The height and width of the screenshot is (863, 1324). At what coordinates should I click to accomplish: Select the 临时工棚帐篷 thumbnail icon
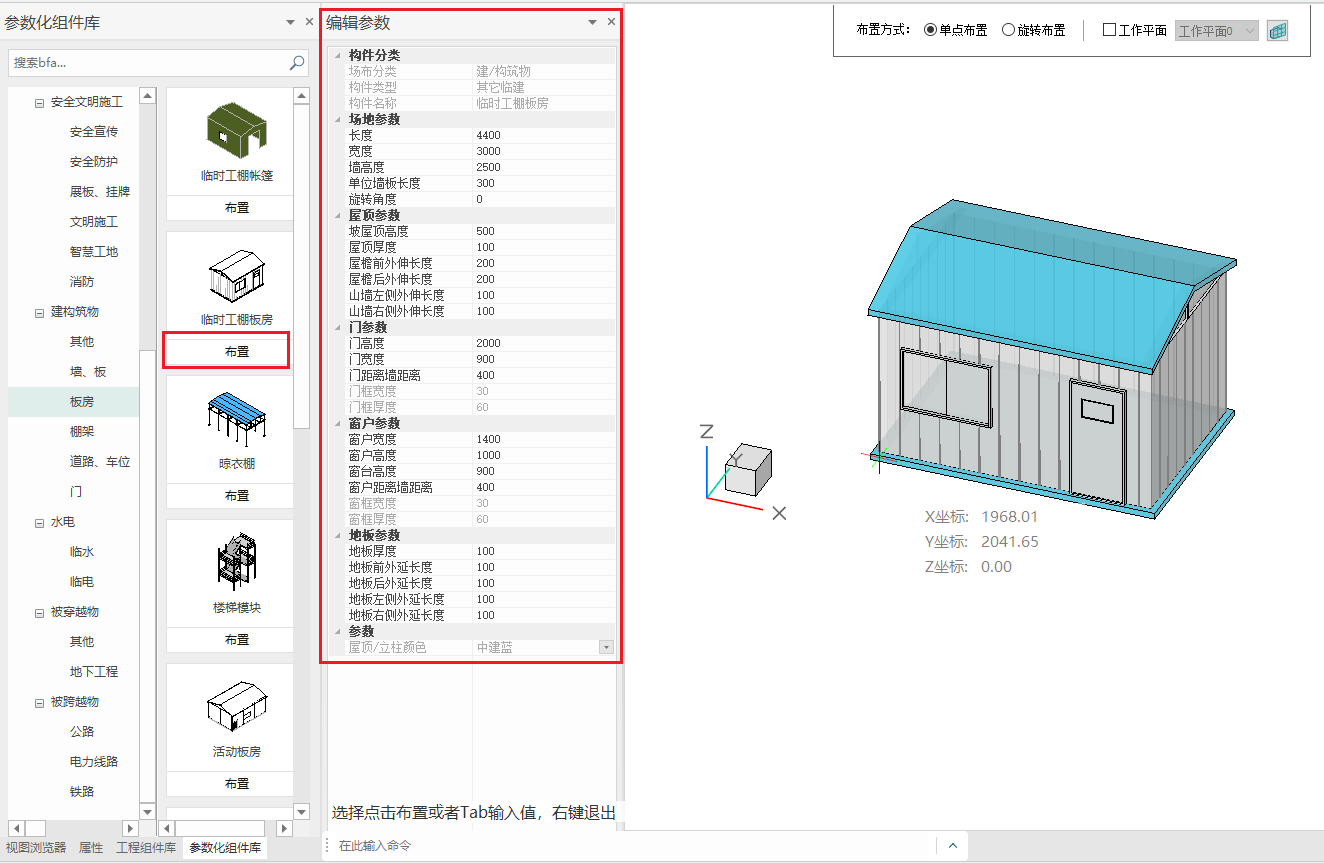[x=237, y=128]
